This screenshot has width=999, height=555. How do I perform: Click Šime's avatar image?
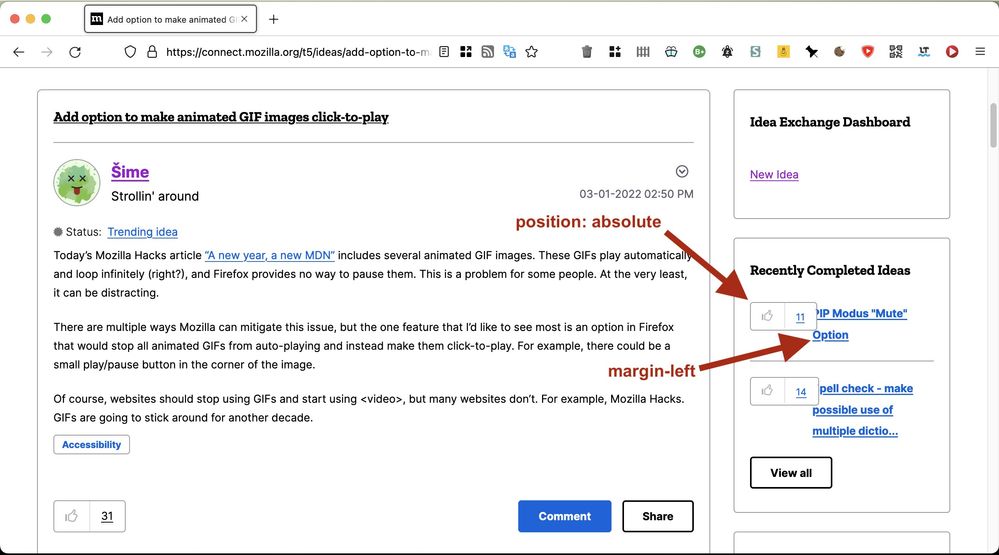click(x=76, y=182)
